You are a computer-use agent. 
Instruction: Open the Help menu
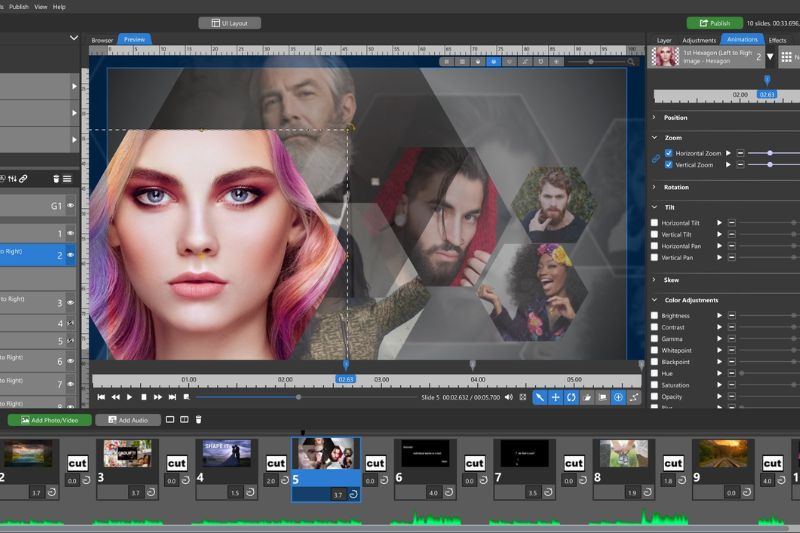tap(59, 7)
